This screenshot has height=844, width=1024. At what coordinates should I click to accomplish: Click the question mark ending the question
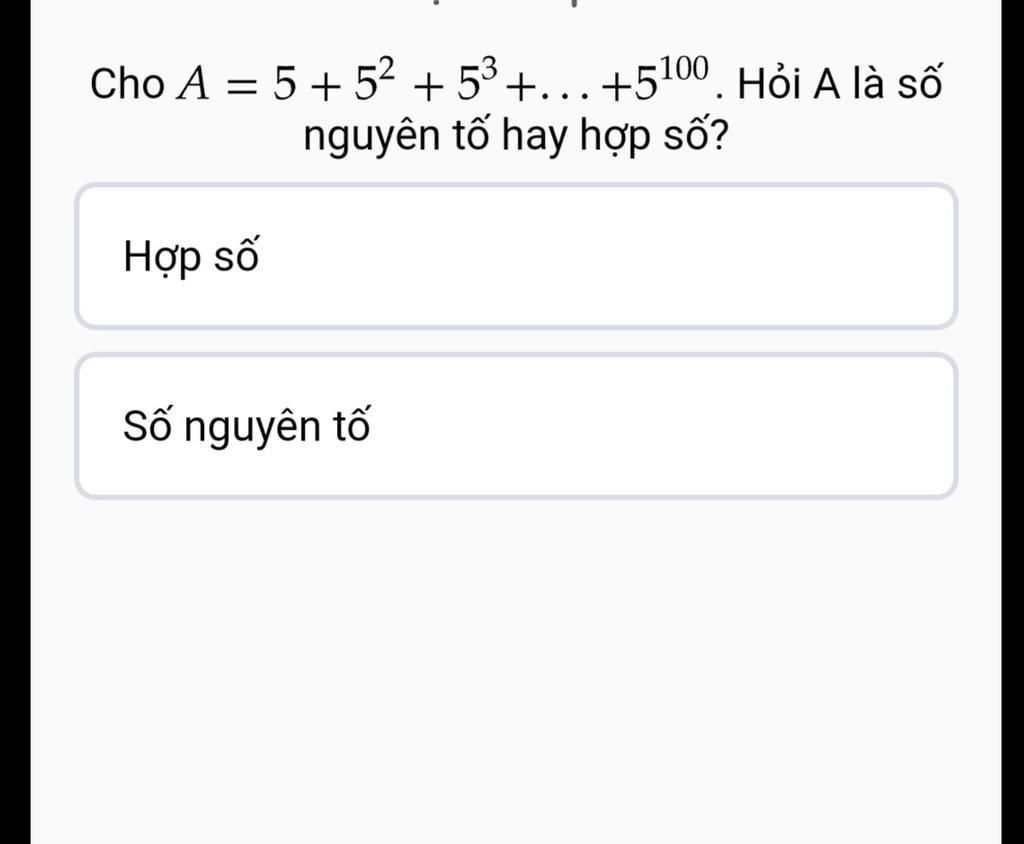(718, 134)
